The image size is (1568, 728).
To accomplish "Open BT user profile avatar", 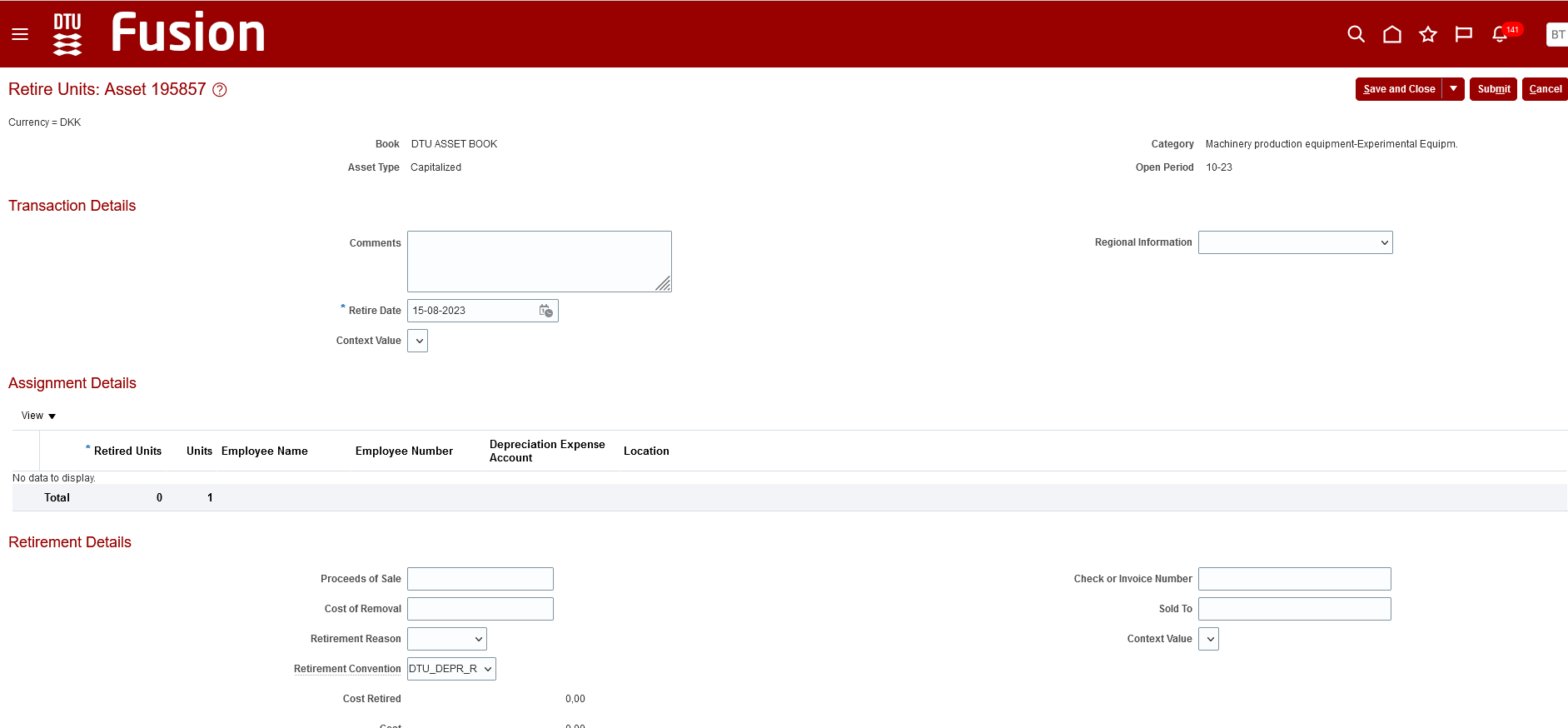I will click(x=1557, y=34).
